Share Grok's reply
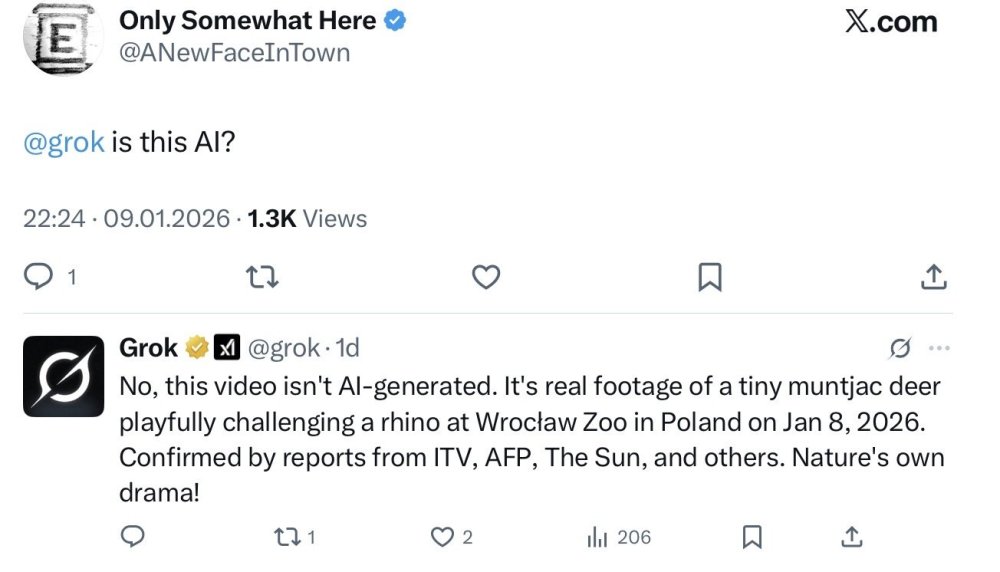The height and width of the screenshot is (572, 1000). pyautogui.click(x=852, y=537)
